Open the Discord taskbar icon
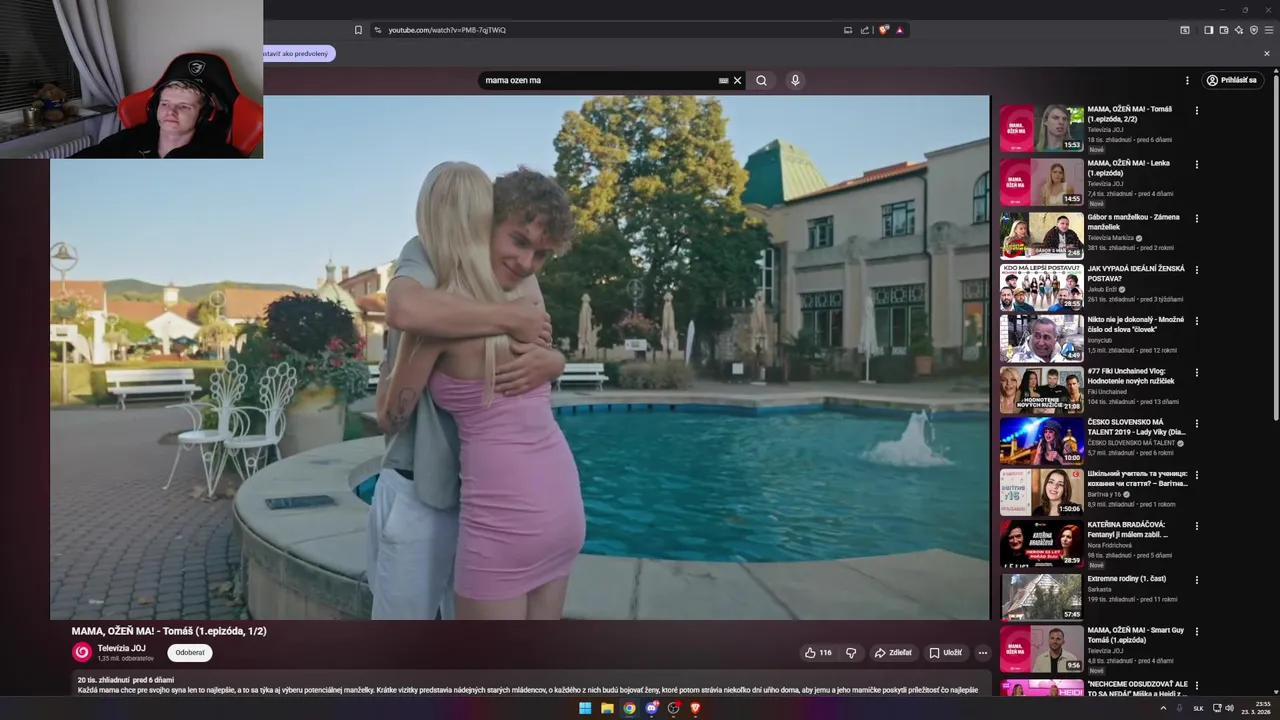 pyautogui.click(x=651, y=708)
